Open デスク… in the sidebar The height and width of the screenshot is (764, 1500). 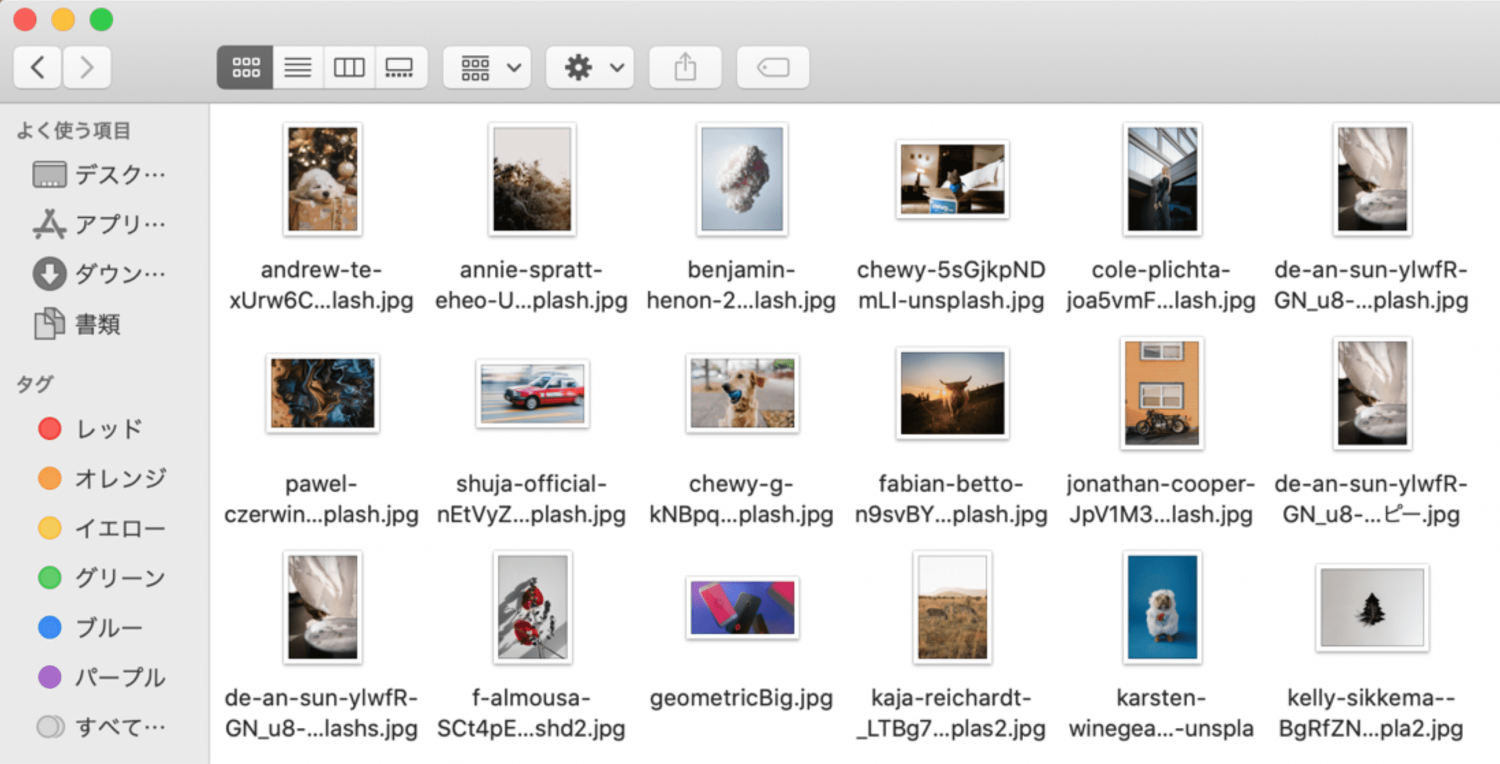coord(98,175)
